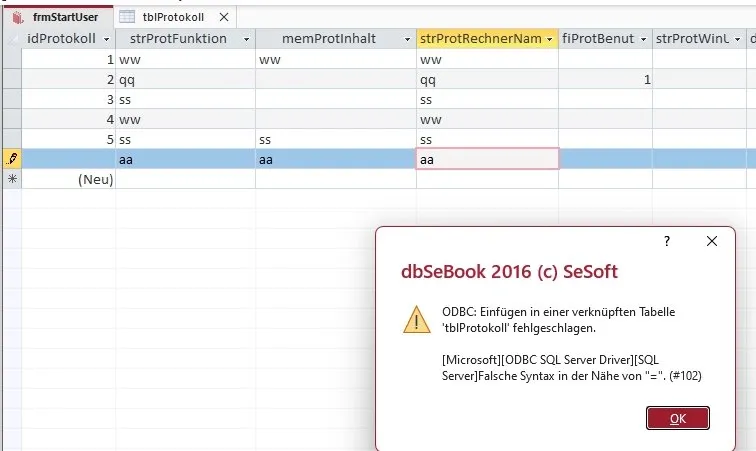
Task: Open idProtokoll column filter dropdown
Action: [x=107, y=39]
